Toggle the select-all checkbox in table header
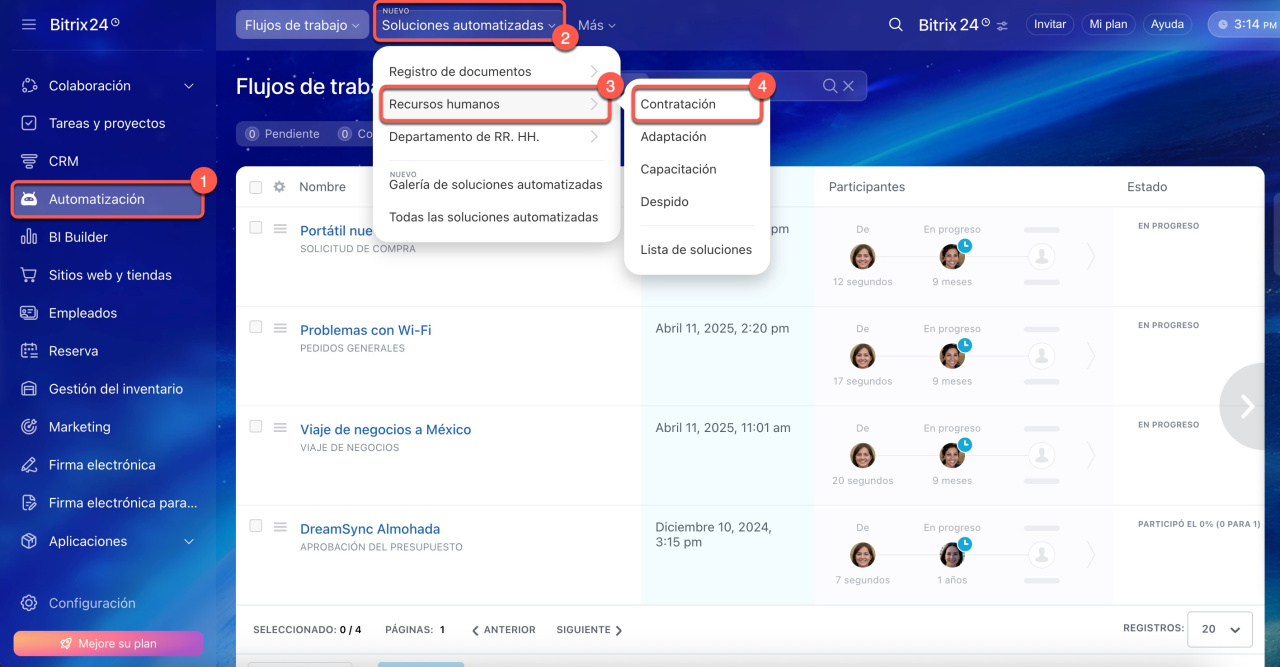 256,187
